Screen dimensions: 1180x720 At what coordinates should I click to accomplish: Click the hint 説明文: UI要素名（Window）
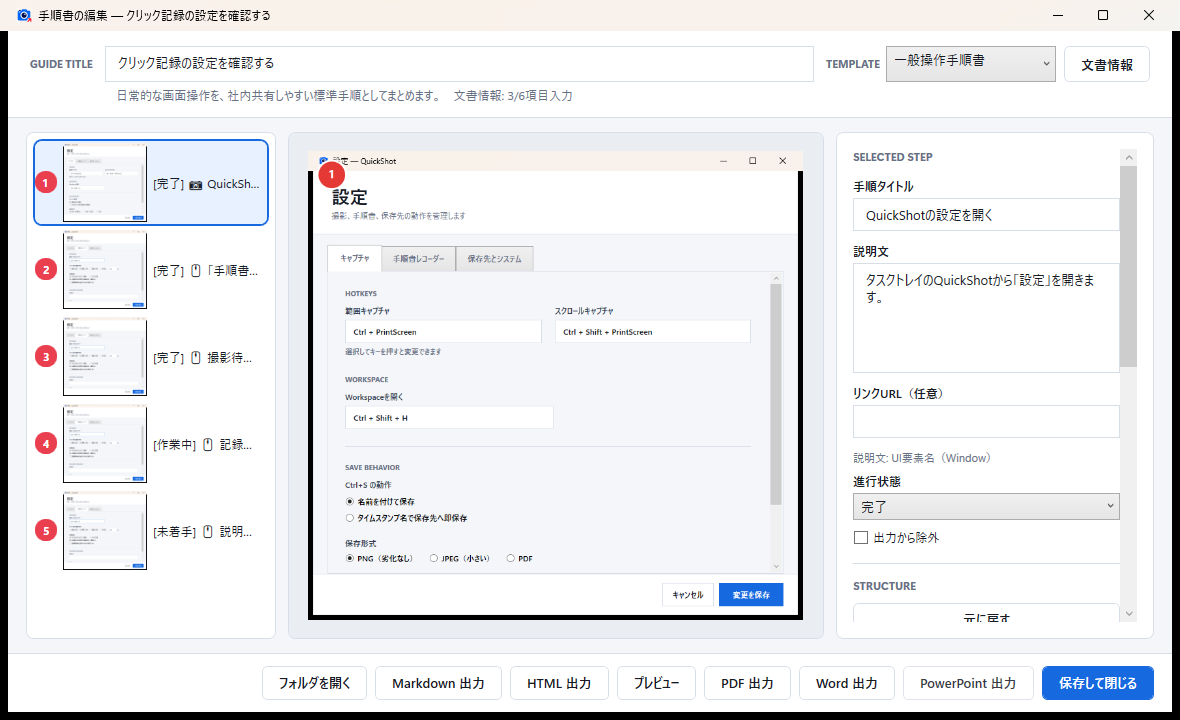(x=922, y=458)
